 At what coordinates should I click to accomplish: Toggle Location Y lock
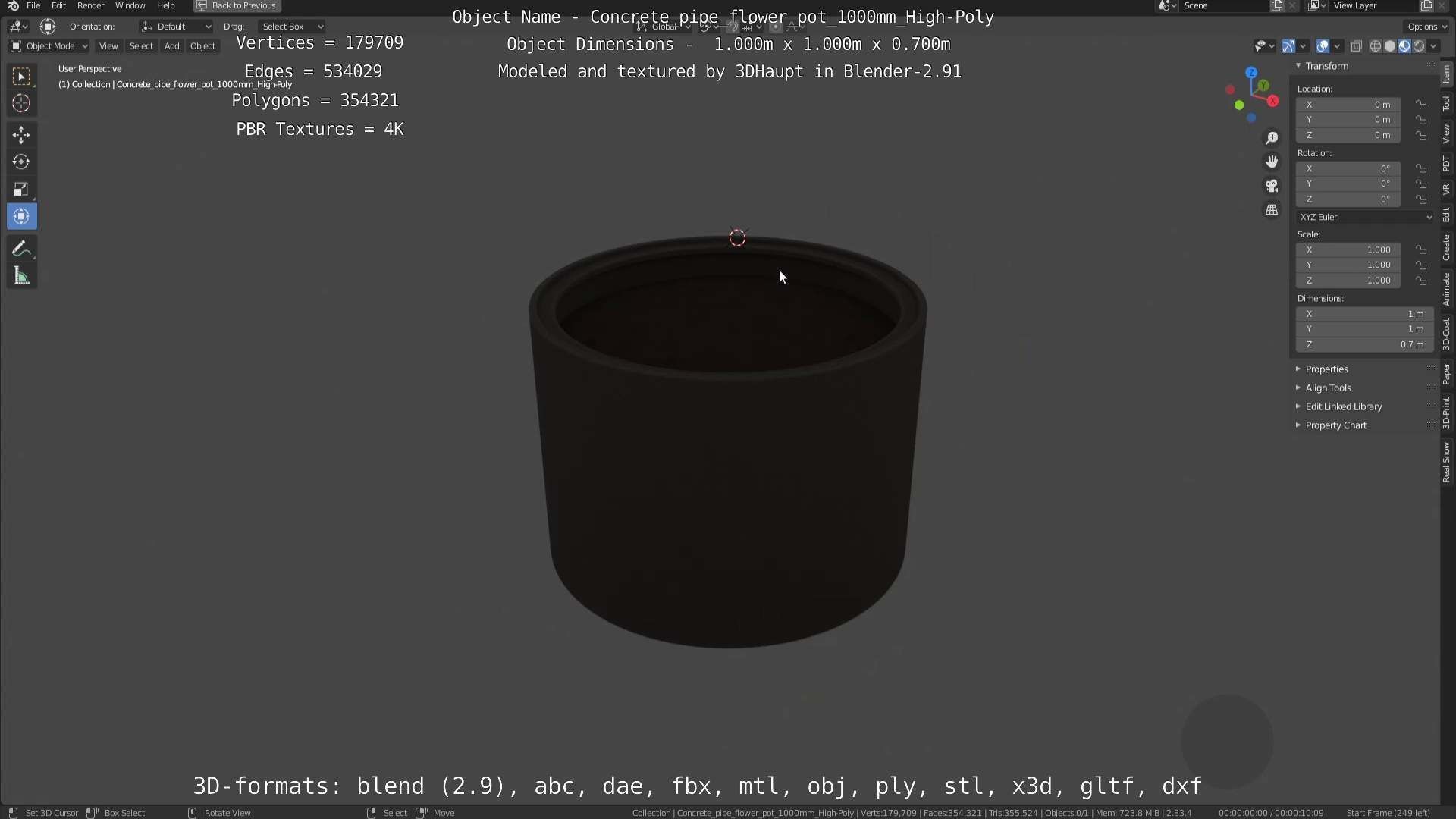[x=1421, y=120]
